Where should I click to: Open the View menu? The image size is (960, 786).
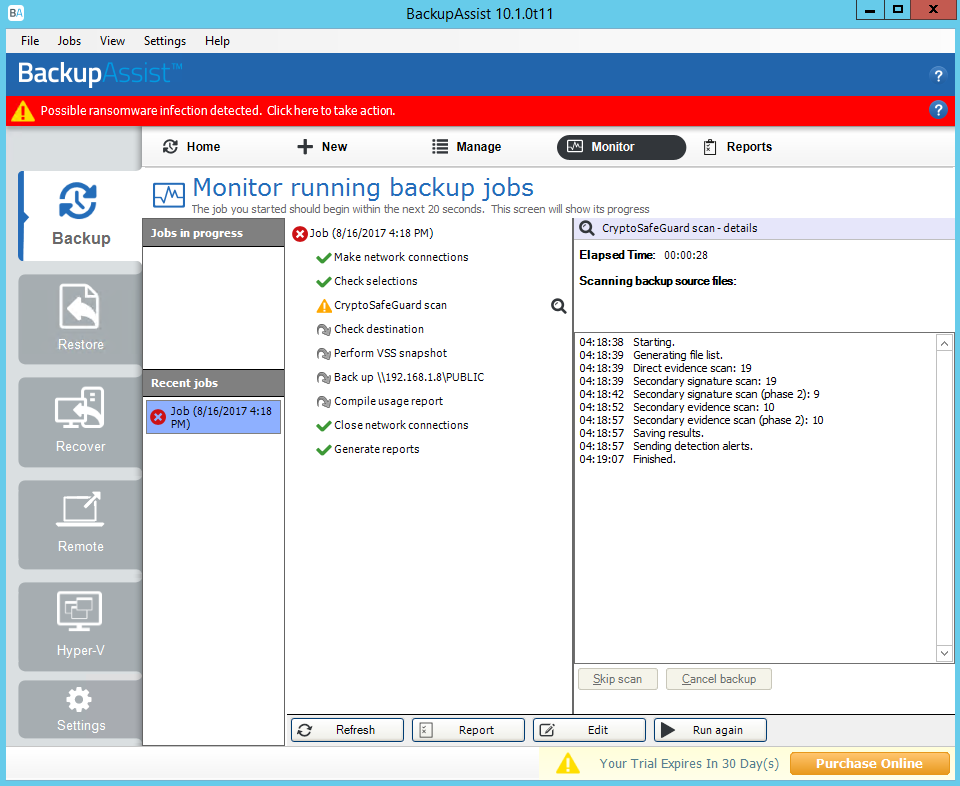112,41
